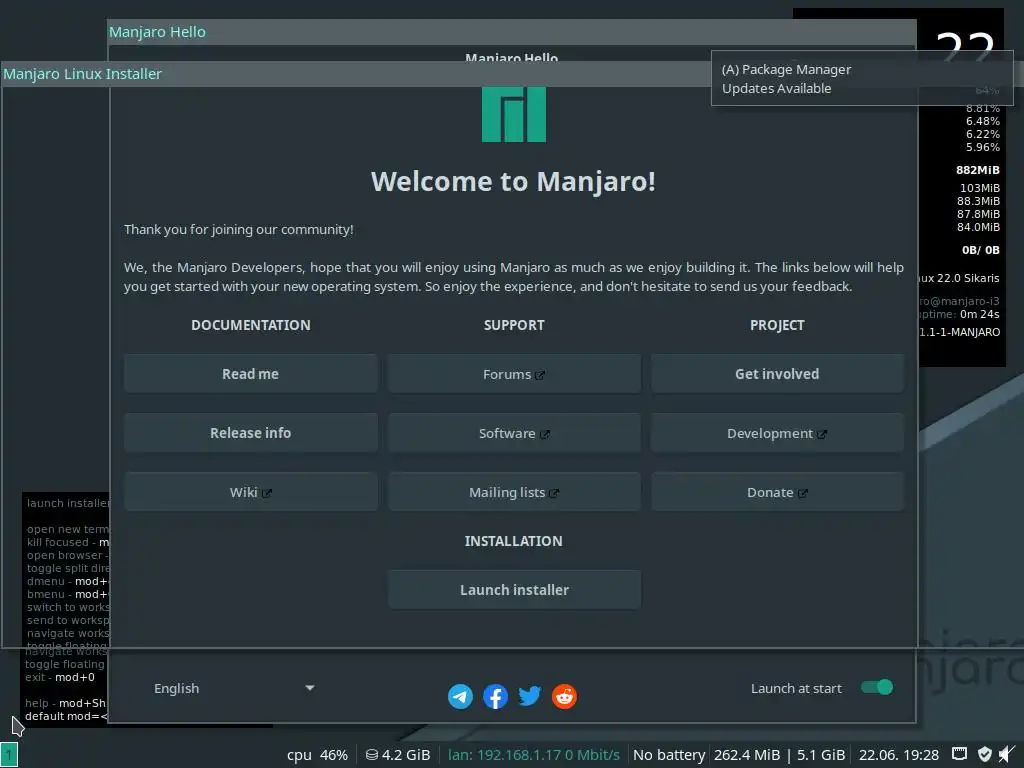Open the English language dropdown
The width and height of the screenshot is (1024, 768).
[234, 688]
